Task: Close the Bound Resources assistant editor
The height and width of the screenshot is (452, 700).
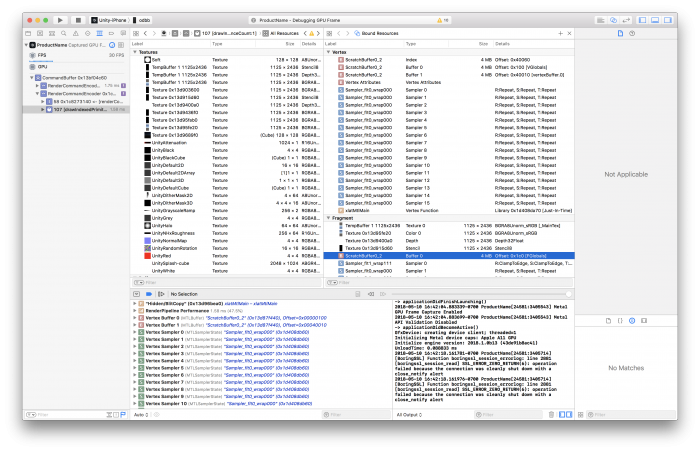Action: click(x=567, y=33)
